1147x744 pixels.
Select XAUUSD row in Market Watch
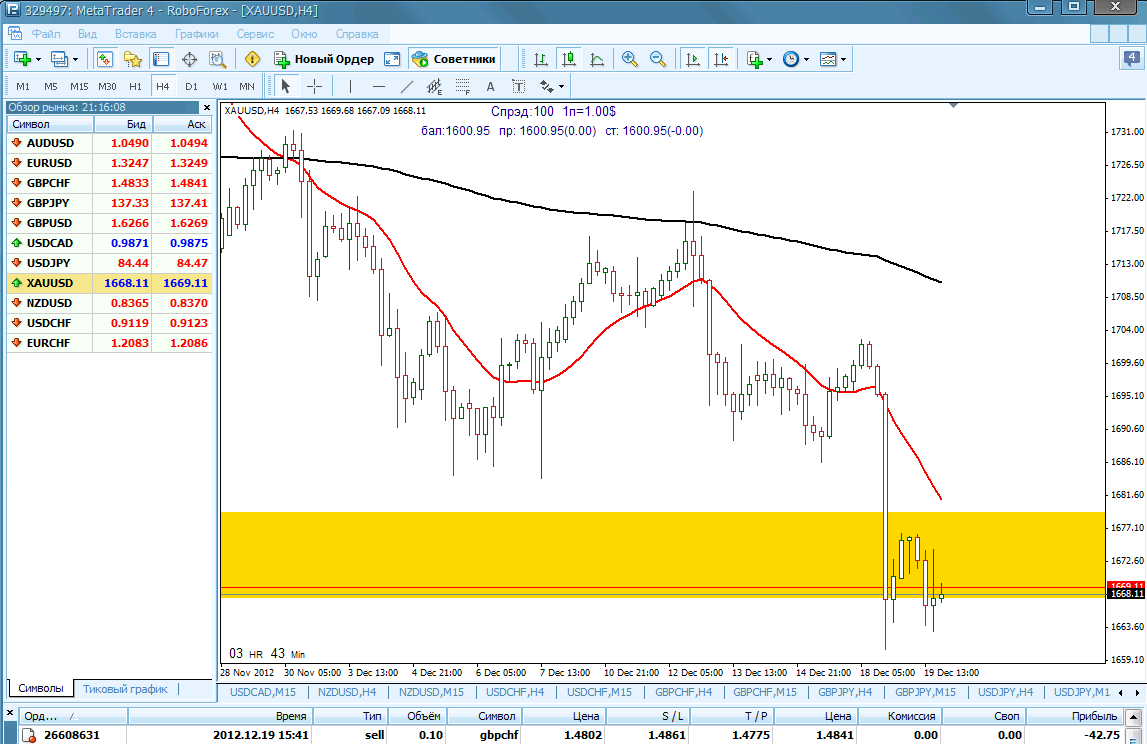click(110, 283)
